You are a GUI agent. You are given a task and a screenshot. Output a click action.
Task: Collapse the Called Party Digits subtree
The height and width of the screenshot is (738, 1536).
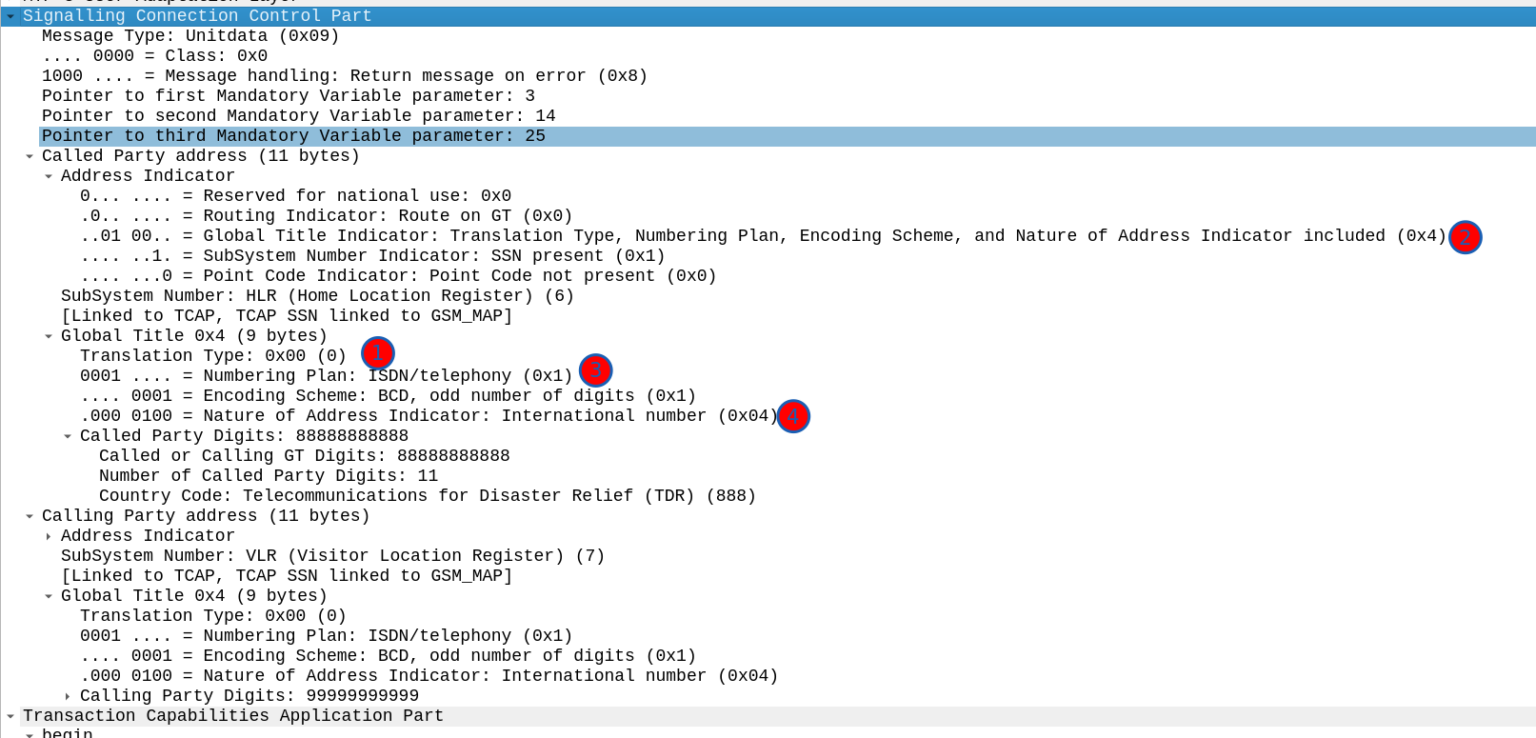pos(66,435)
